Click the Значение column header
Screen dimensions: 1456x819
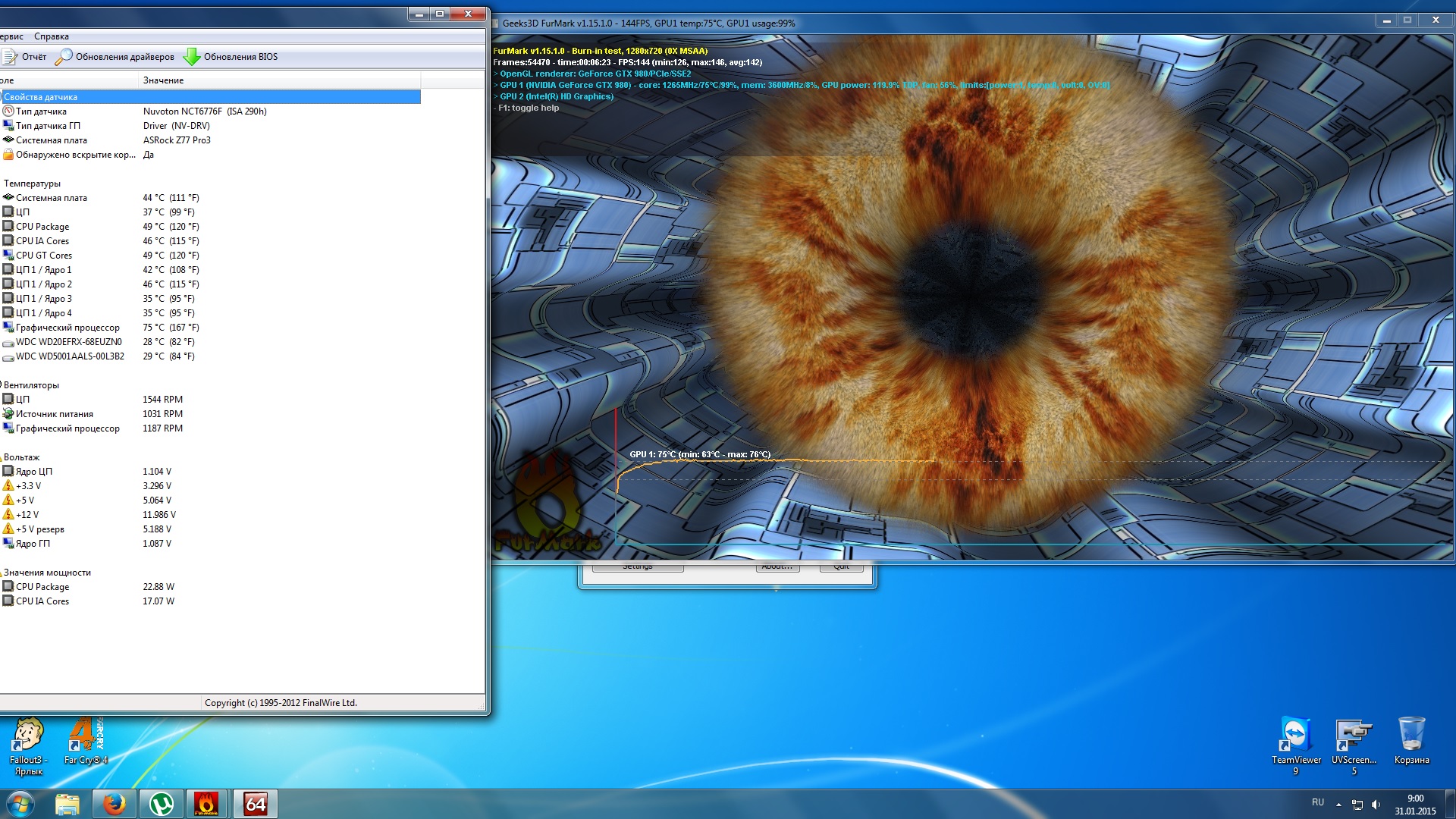164,80
